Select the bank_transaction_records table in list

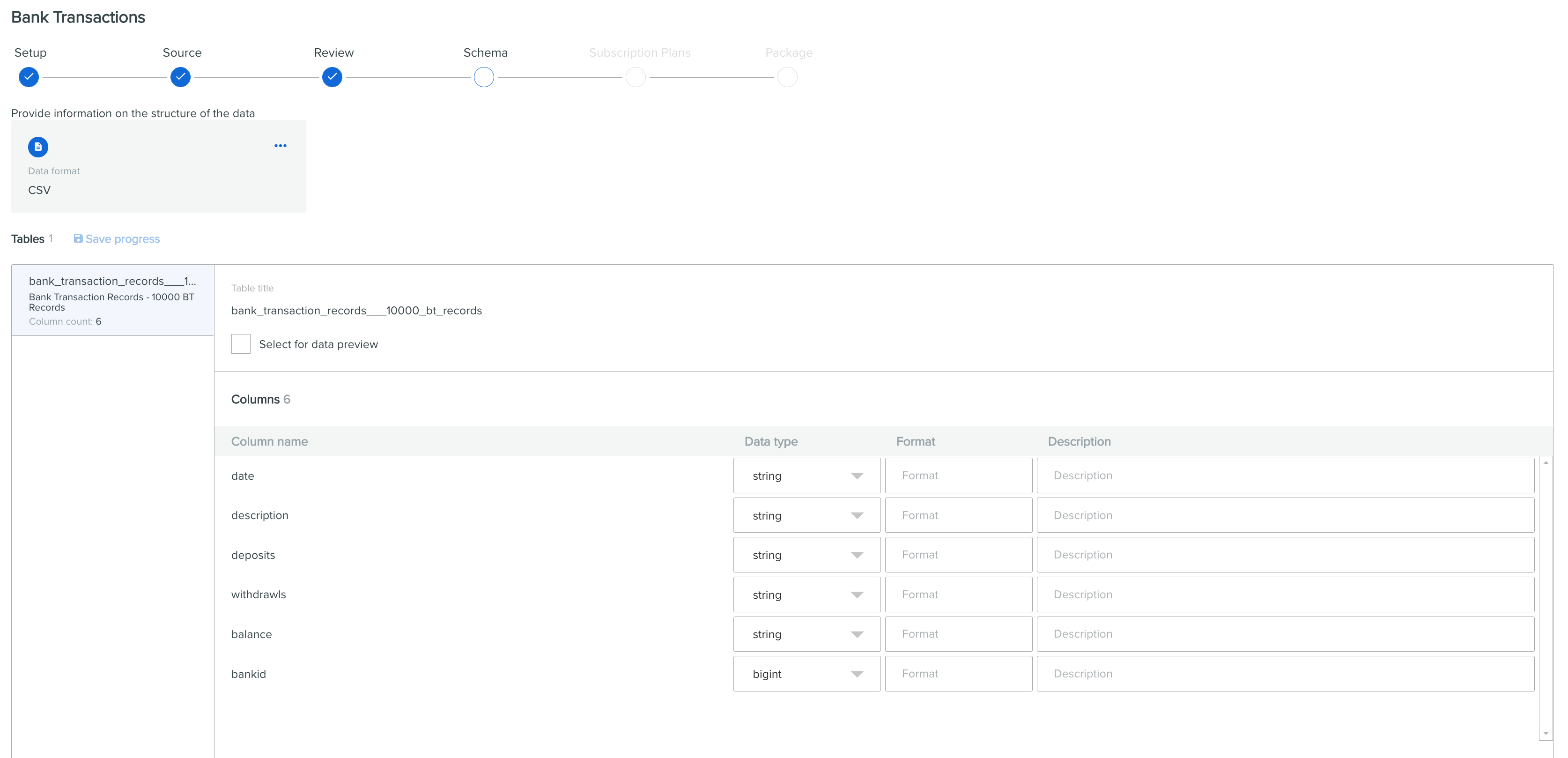(112, 300)
